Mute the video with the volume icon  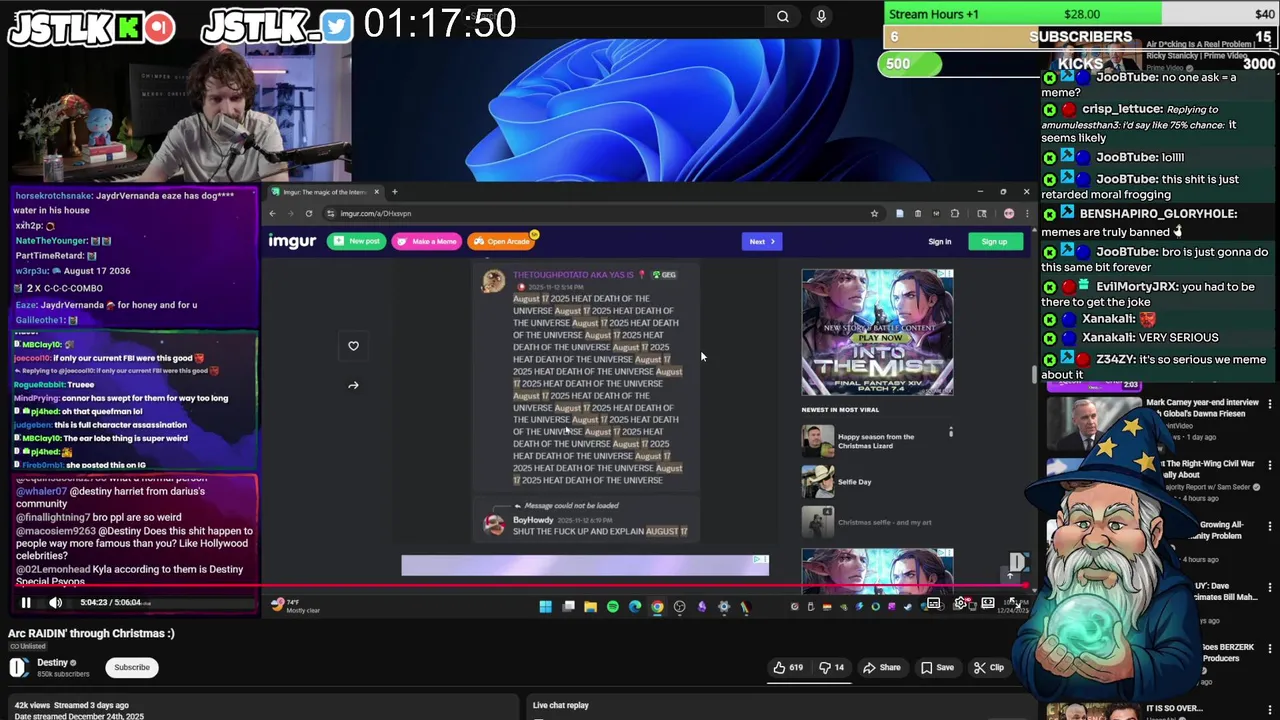56,602
